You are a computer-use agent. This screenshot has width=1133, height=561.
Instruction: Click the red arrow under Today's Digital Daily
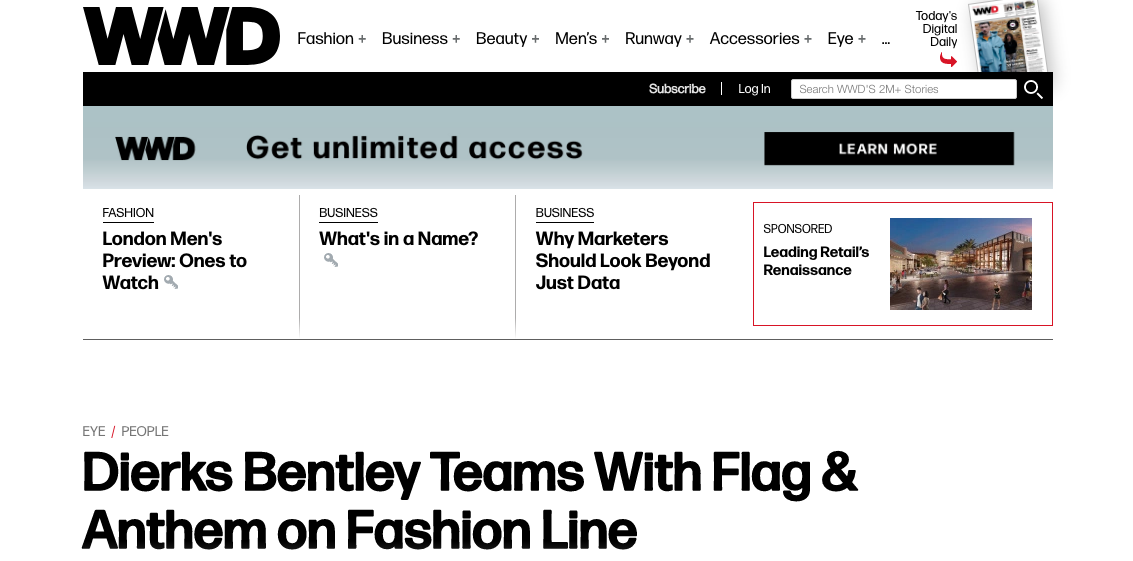coord(948,60)
